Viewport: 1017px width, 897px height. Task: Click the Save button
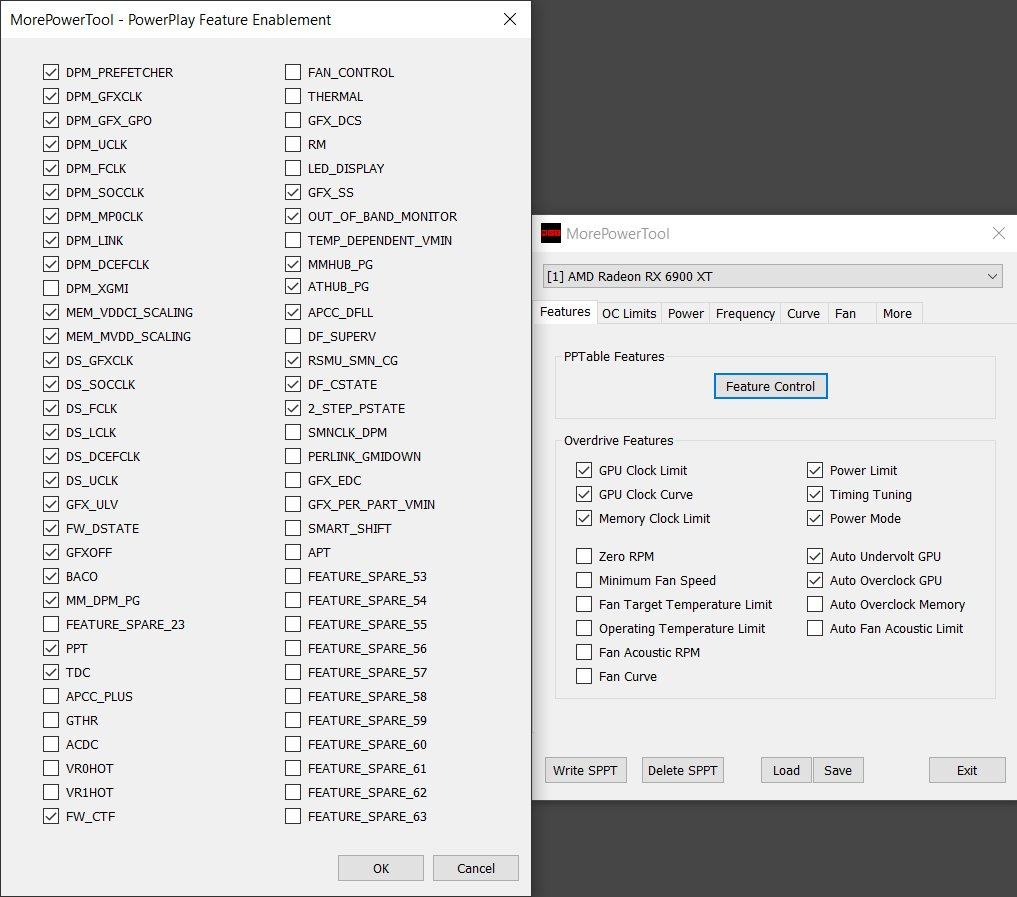click(838, 770)
